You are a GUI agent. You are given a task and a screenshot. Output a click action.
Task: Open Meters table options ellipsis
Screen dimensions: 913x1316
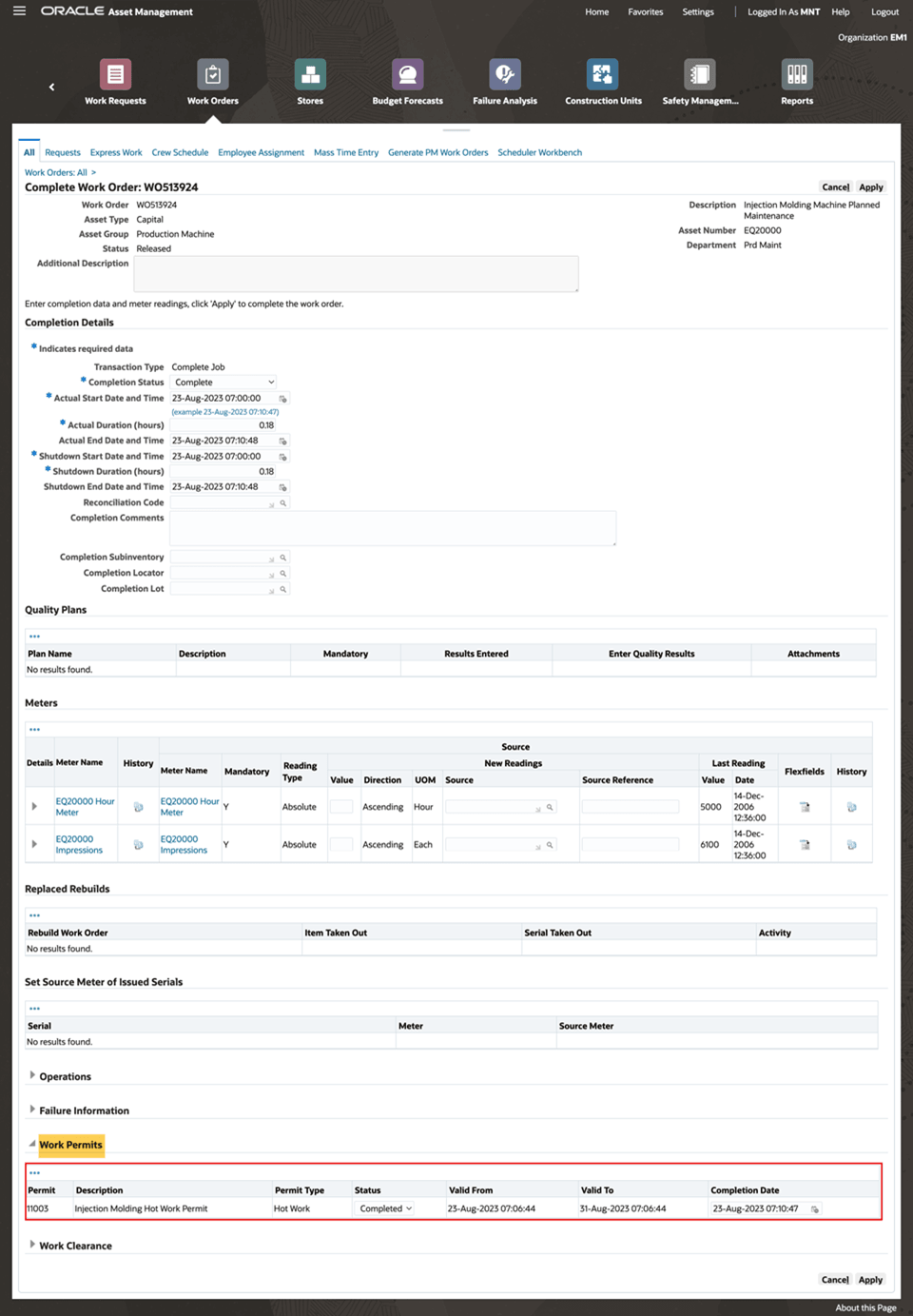pos(34,730)
